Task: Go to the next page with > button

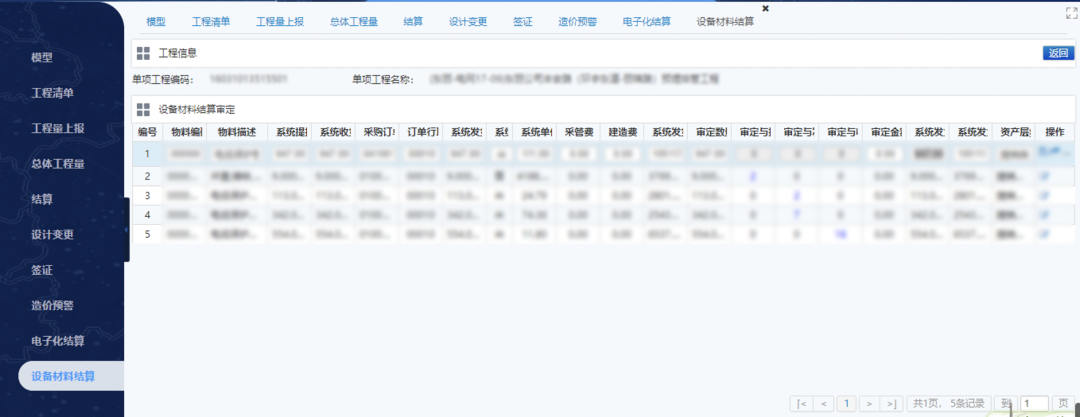Action: click(x=870, y=403)
